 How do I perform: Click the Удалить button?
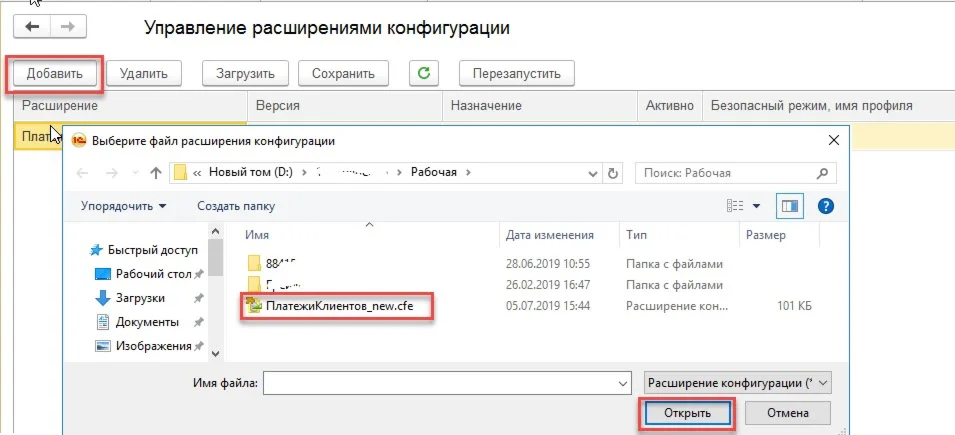(x=144, y=74)
